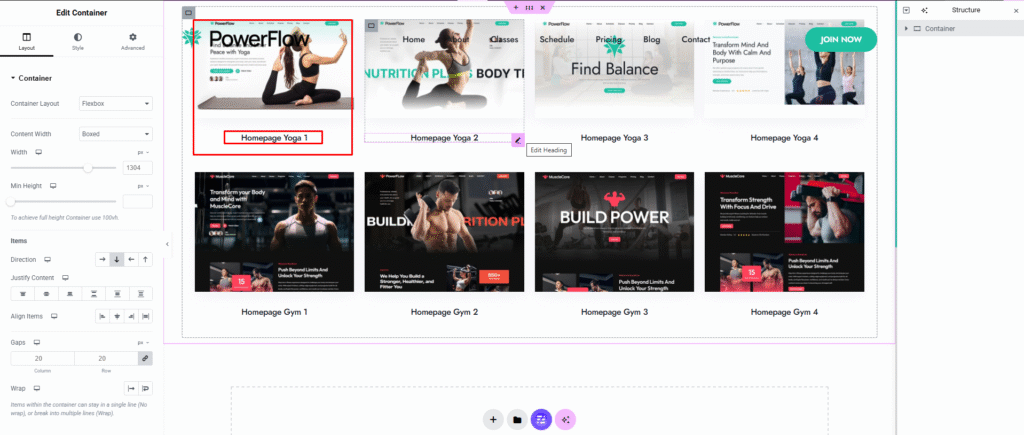Screen dimensions: 1024x435
Task: Select the Wrap option button
Action: 146,388
